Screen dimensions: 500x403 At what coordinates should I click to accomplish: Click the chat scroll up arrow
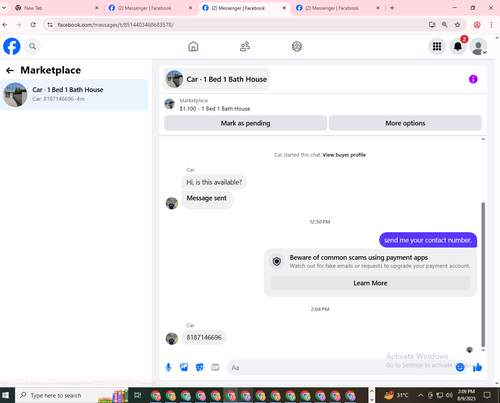(x=483, y=139)
